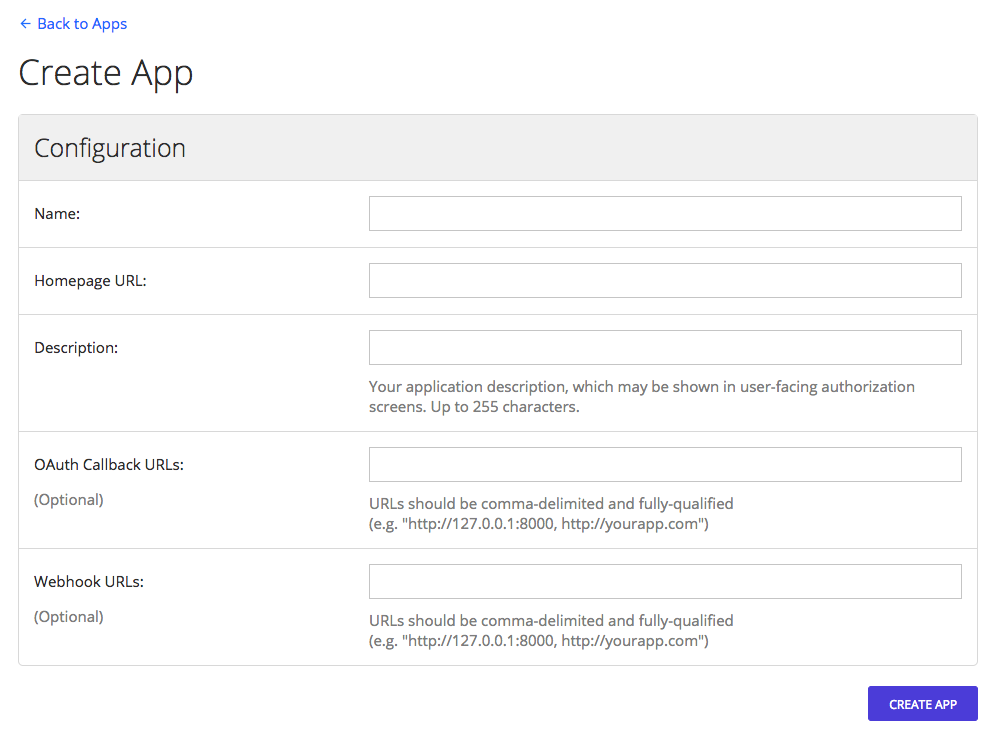The image size is (1006, 752).
Task: Click inside the Name input field
Action: (x=664, y=213)
